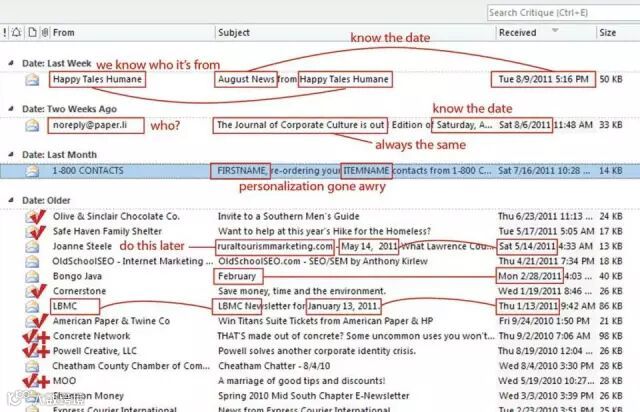Screen dimensions: 640x412
Task: Collapse the Date: Older group
Action: point(11,200)
